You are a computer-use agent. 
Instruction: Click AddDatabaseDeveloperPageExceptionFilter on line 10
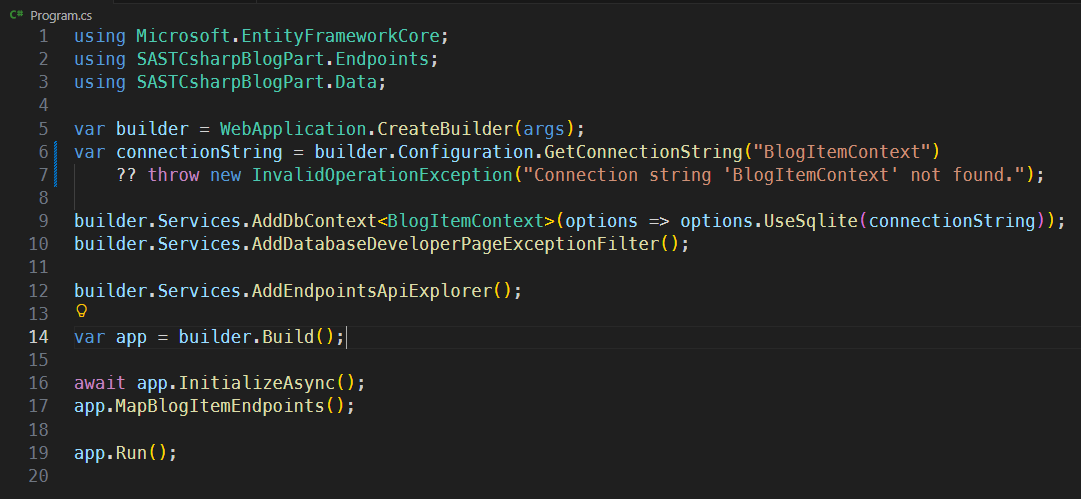click(x=456, y=244)
